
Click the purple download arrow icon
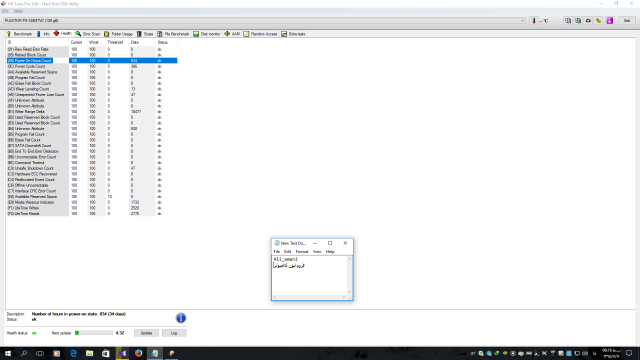pyautogui.click(x=610, y=20)
